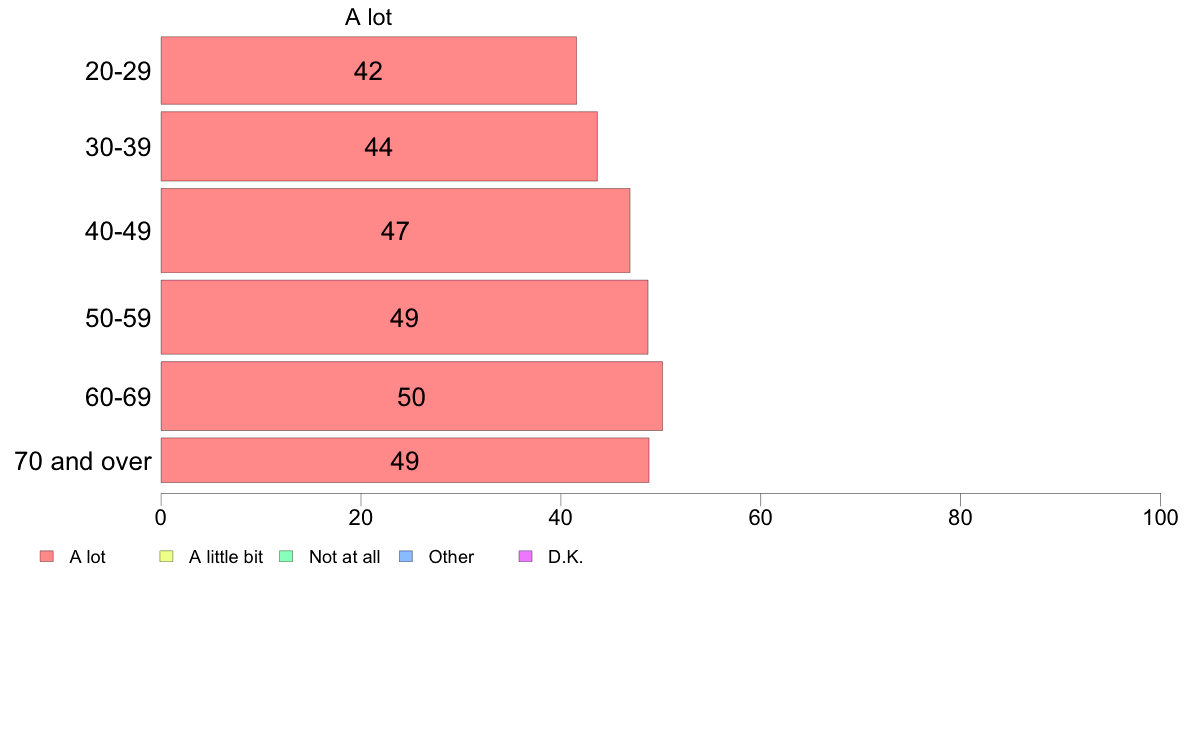
Task: Select the 50-59 age group bar
Action: [404, 317]
